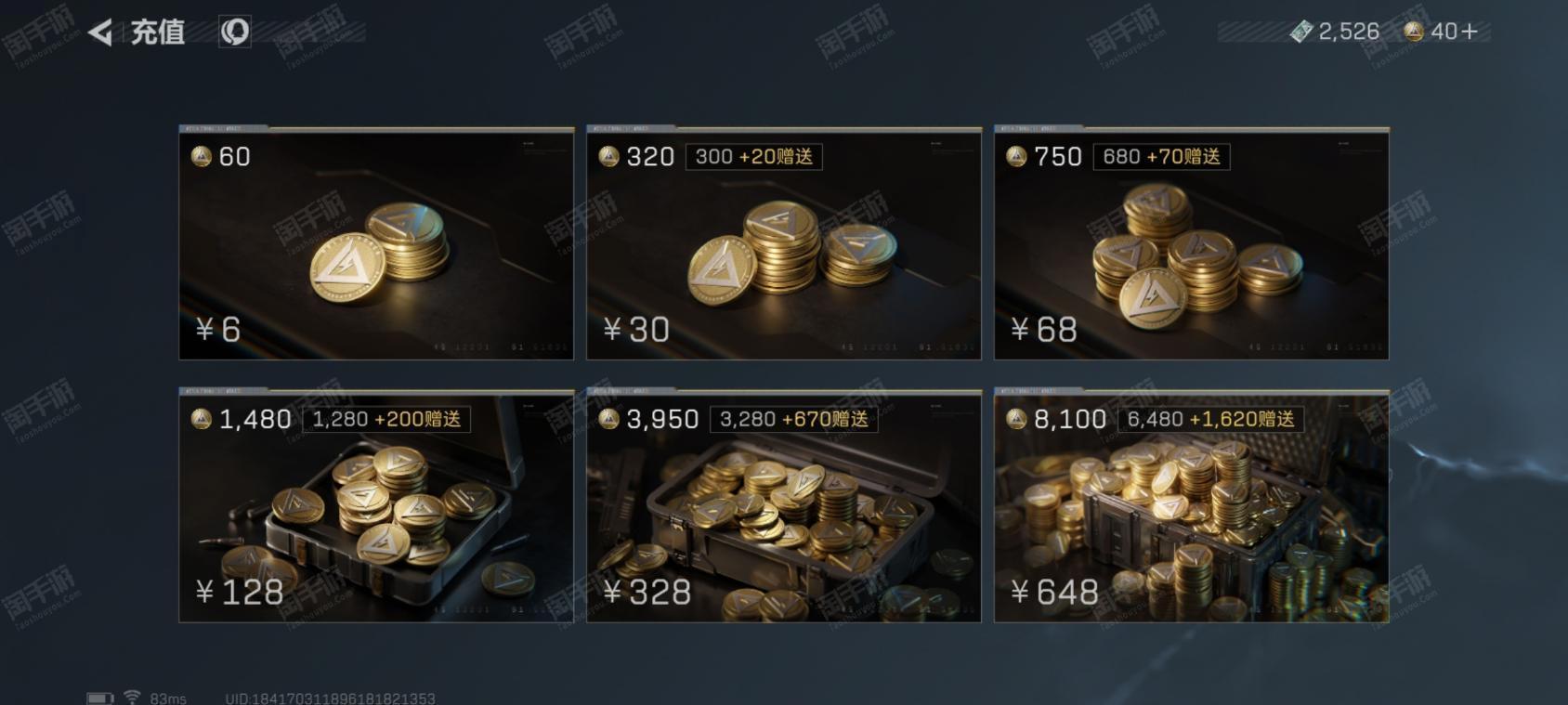Purchase the 1,480 coin case pack
Screen dimensions: 1568x705
(376, 506)
